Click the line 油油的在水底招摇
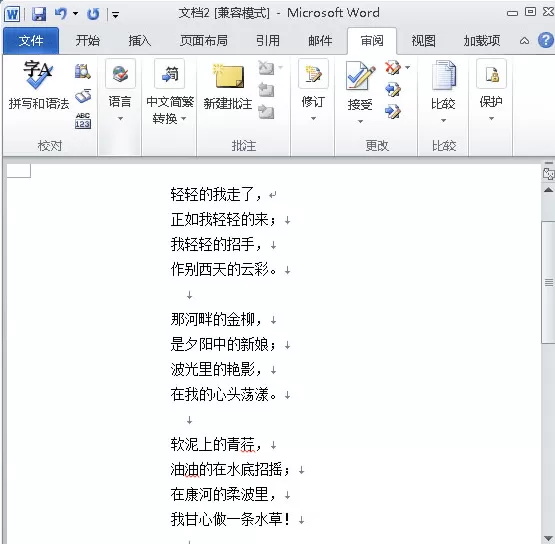The width and height of the screenshot is (555, 544). click(230, 469)
